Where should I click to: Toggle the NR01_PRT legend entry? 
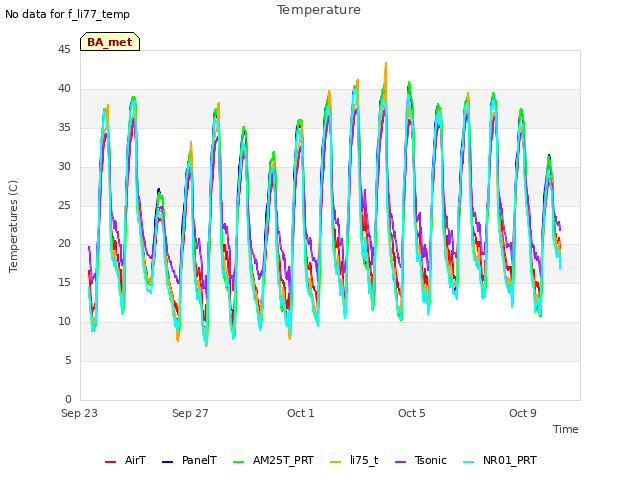pyautogui.click(x=500, y=460)
